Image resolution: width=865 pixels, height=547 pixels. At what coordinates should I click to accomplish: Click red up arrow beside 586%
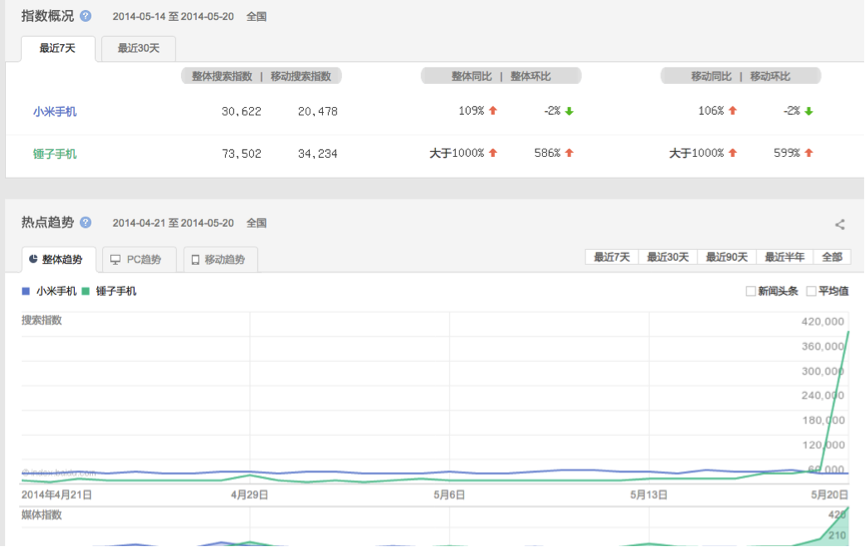point(569,153)
